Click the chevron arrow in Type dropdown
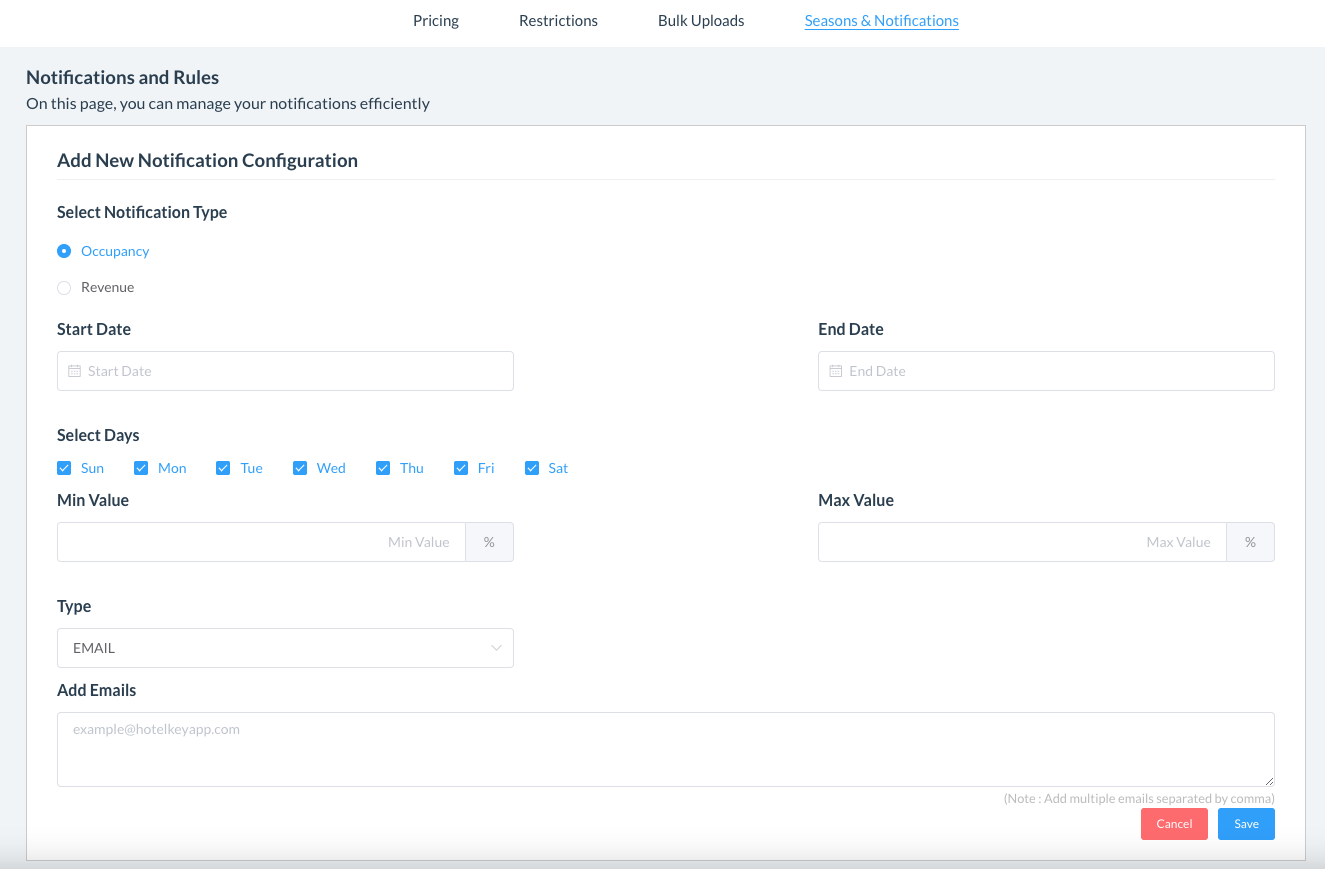1325x869 pixels. coord(496,648)
